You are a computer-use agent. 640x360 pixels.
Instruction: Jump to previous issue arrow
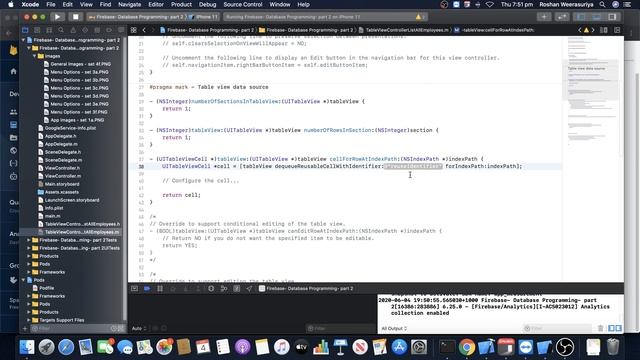pyautogui.click(x=580, y=30)
